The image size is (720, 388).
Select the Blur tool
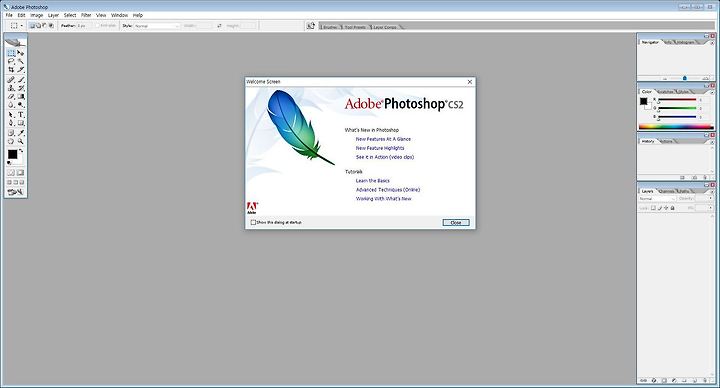coord(11,105)
